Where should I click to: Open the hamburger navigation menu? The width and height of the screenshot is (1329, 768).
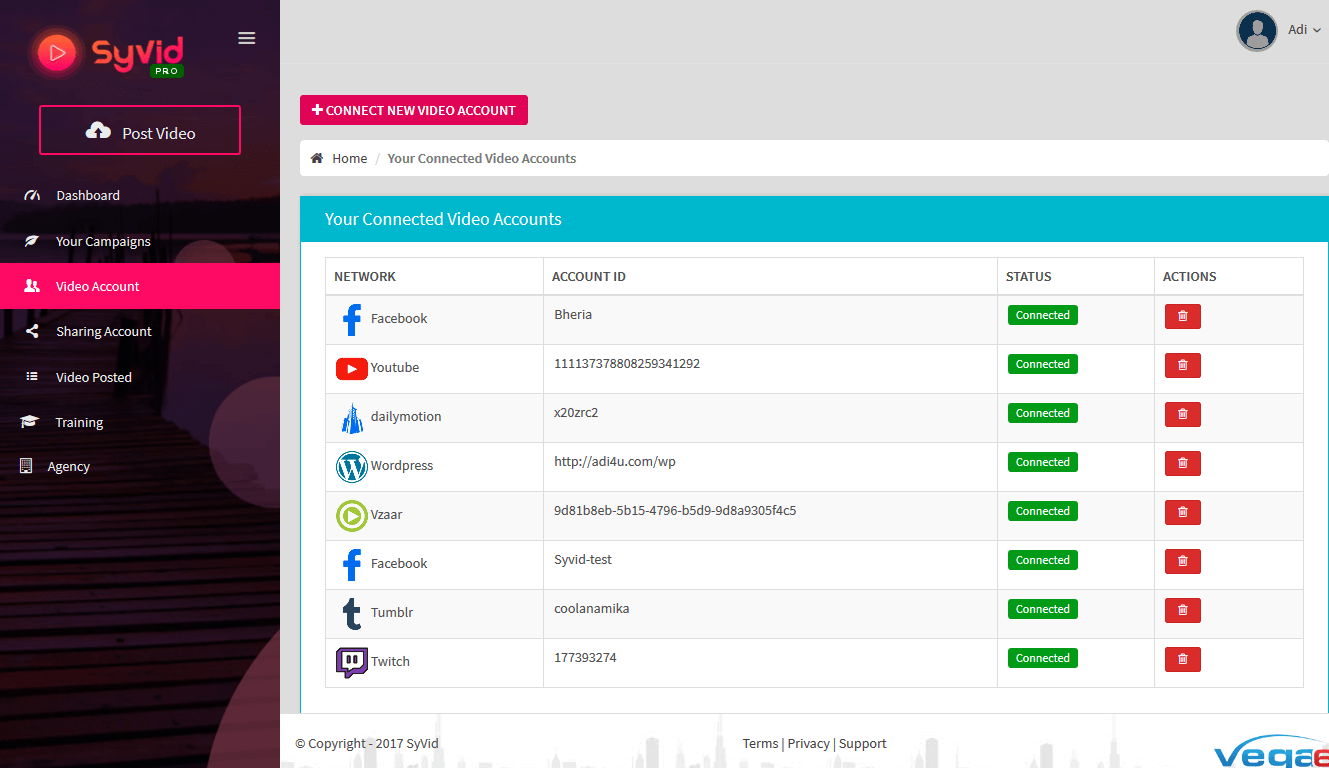246,37
